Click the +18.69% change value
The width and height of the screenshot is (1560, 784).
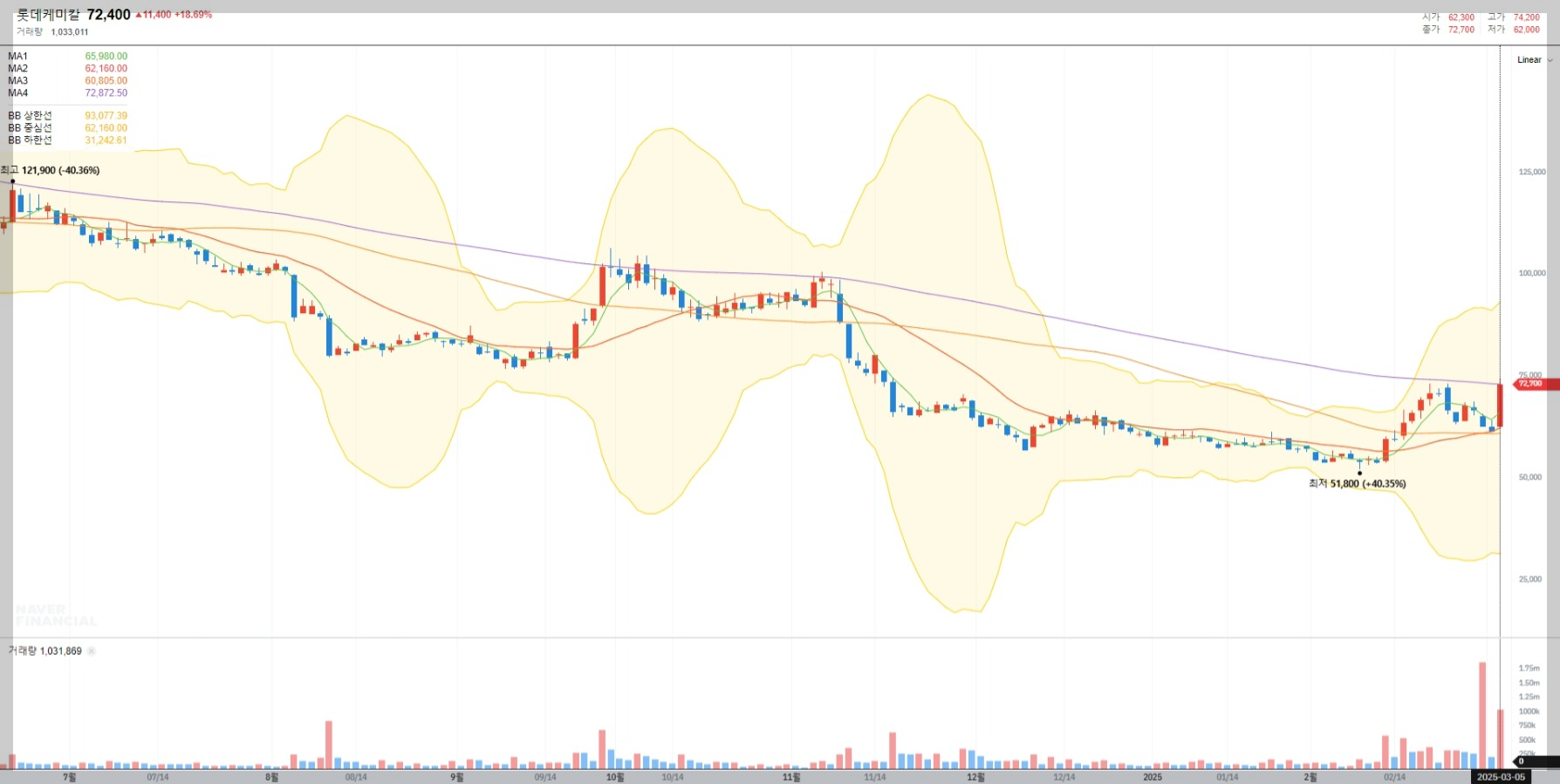pos(194,15)
